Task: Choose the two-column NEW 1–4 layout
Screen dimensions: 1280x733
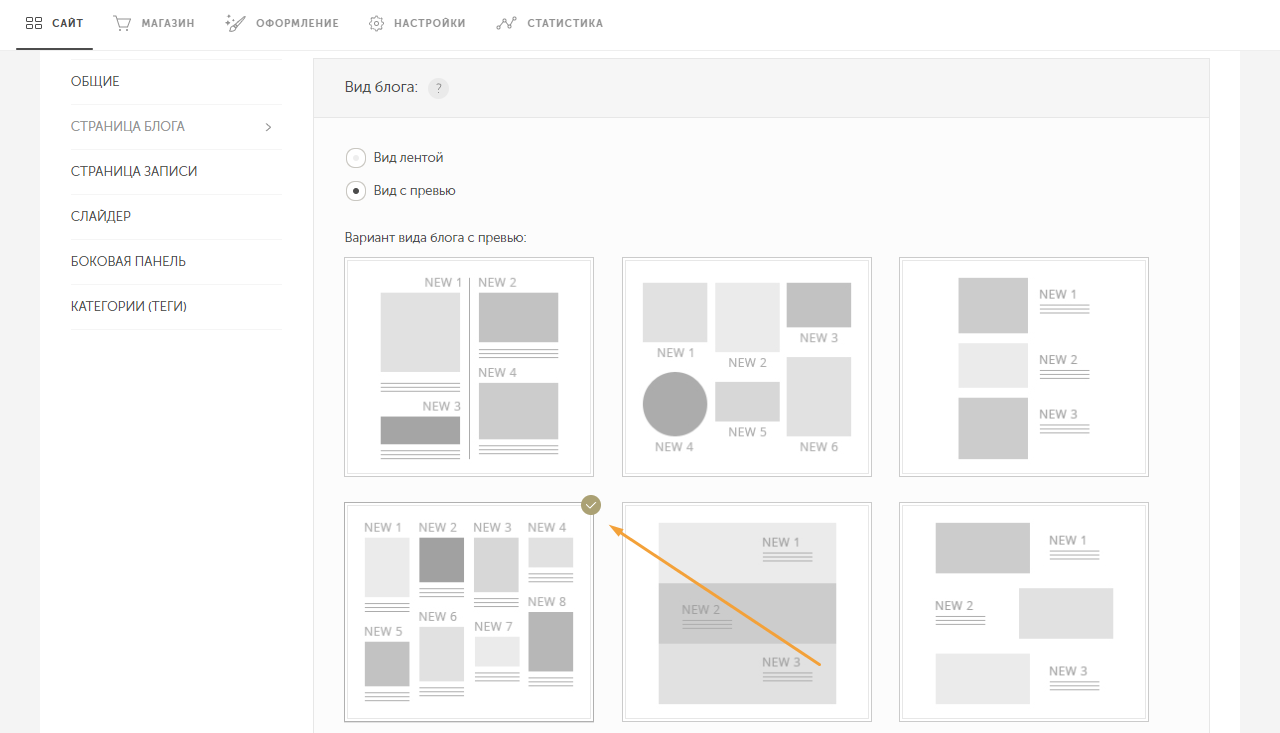Action: (469, 367)
